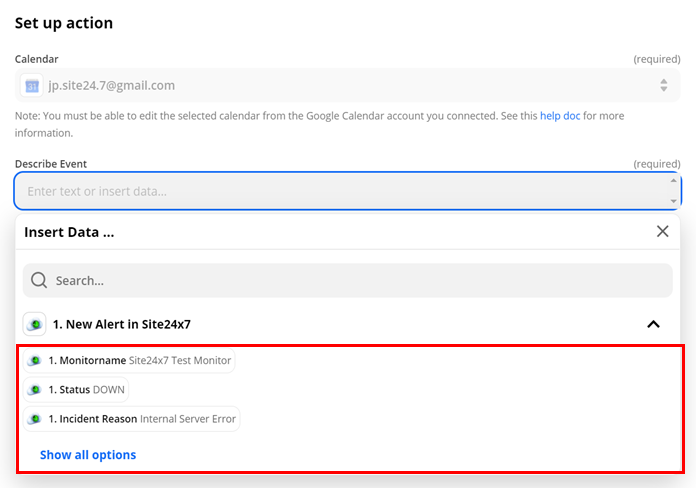Open the help doc link
Viewport: 696px width, 488px height.
click(560, 116)
